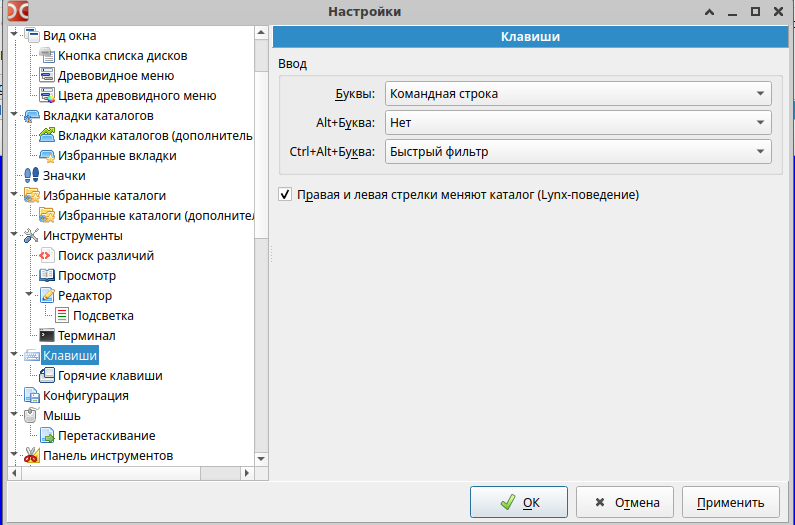Confirm settings with OK button
Image resolution: width=795 pixels, height=525 pixels.
519,502
